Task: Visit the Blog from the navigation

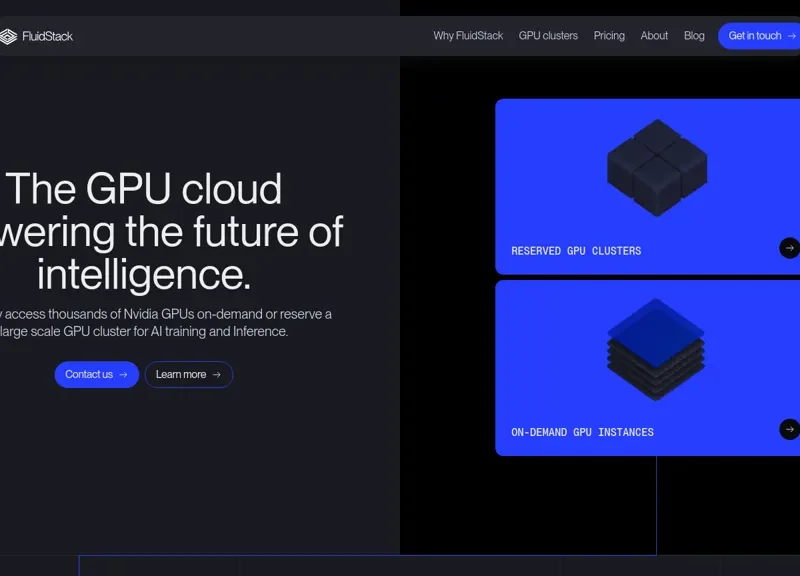Action: pyautogui.click(x=694, y=35)
